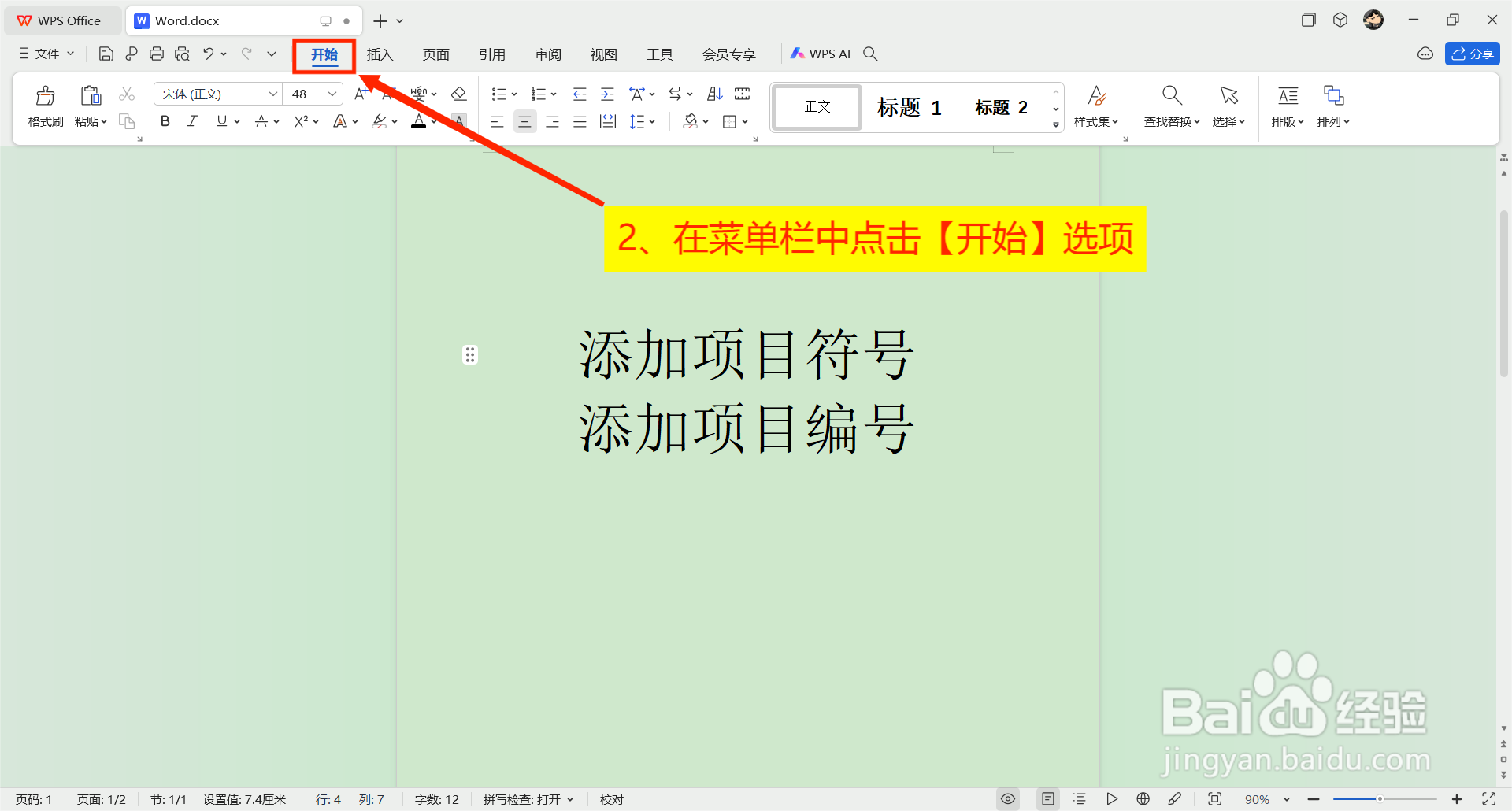Click the Export to PDF icon

coord(132,54)
